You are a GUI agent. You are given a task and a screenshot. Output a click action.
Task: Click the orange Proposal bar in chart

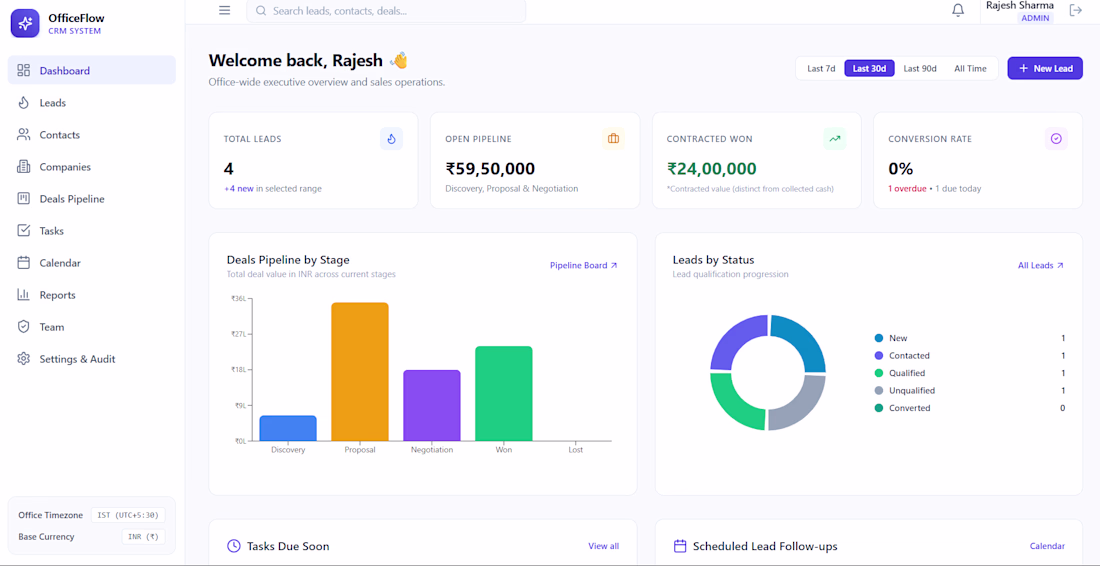click(360, 372)
